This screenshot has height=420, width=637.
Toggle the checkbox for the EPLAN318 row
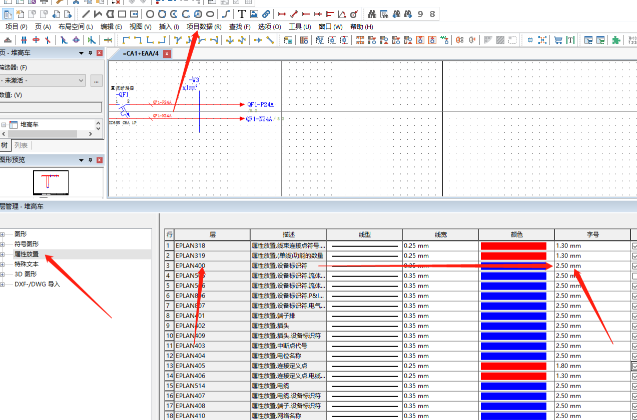coord(633,245)
